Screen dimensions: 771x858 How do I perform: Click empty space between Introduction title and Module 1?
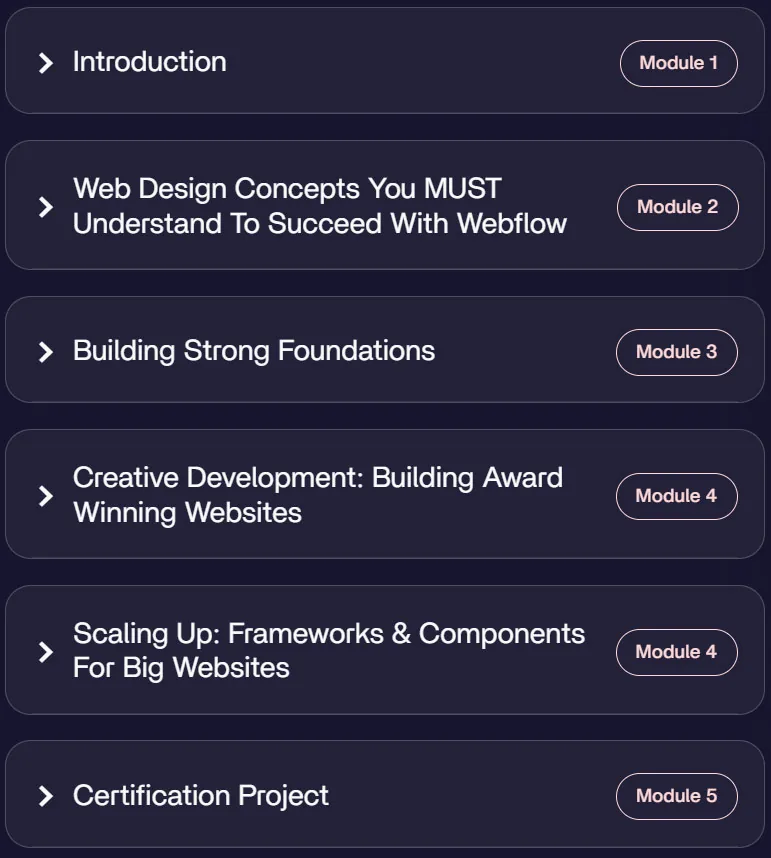point(421,61)
